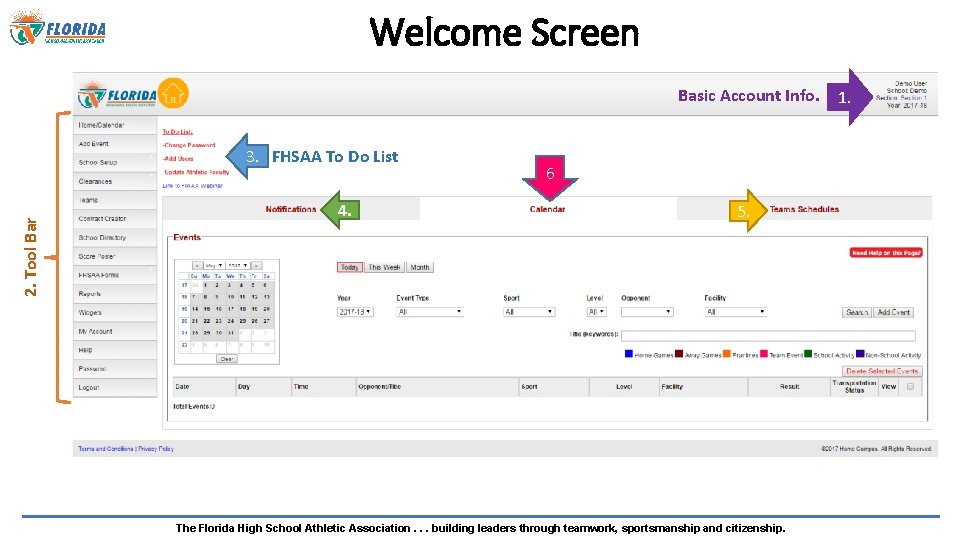Image resolution: width=960 pixels, height=540 pixels.
Task: Open School Setup in the sidebar
Action: (x=115, y=162)
